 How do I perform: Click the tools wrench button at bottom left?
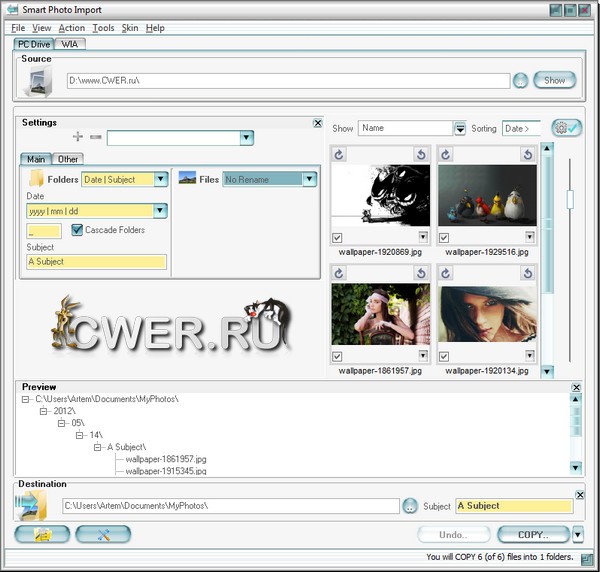(103, 534)
